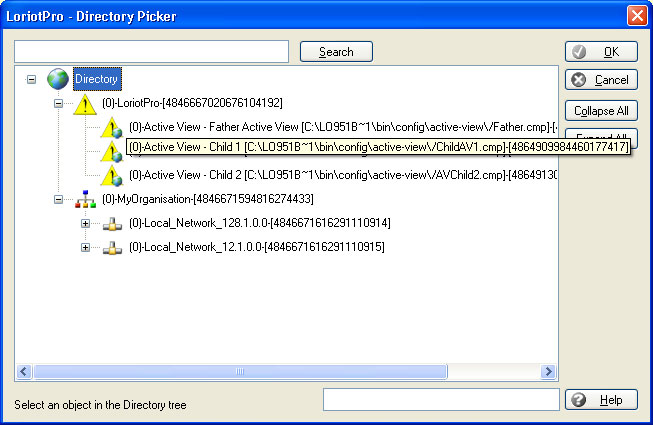Open Help for the Directory Picker
Screen dimensions: 653x425
601,400
